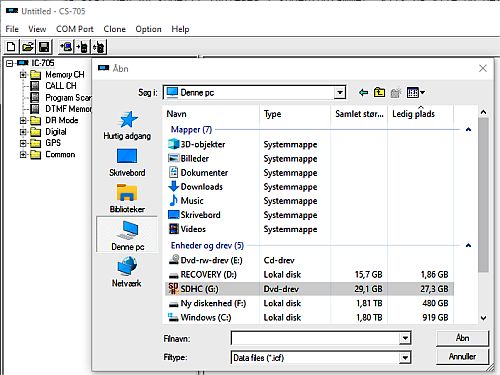This screenshot has width=500, height=375.
Task: Click the Save floppy disk toolbar icon
Action: click(44, 47)
